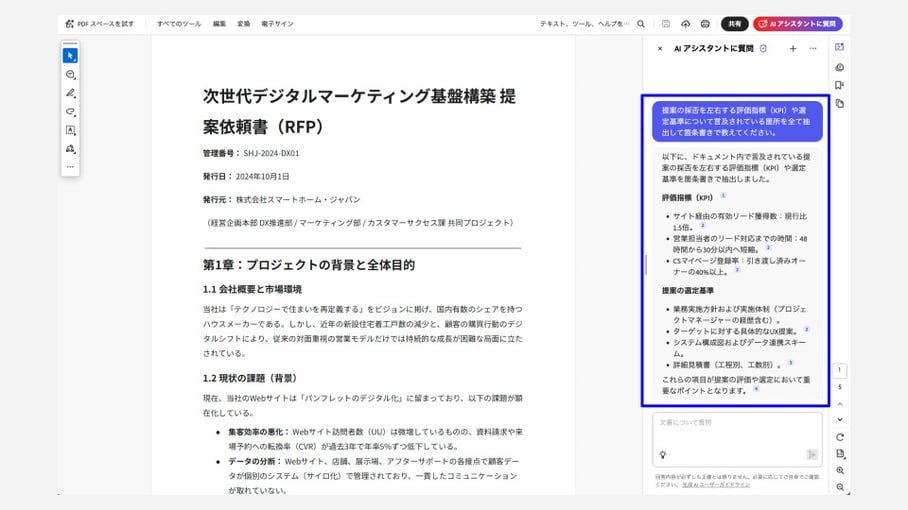Expand the more tools ellipsis in the left toolbar
The image size is (908, 510).
click(x=70, y=167)
